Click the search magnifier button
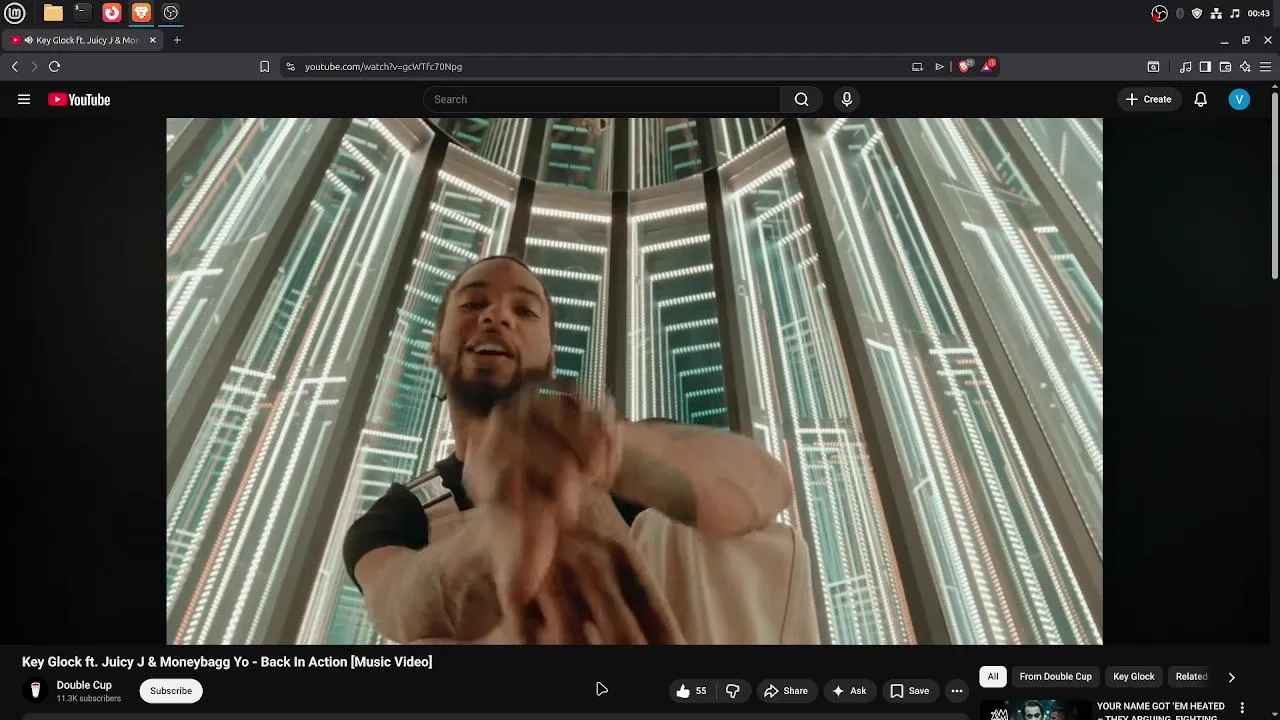 801,99
